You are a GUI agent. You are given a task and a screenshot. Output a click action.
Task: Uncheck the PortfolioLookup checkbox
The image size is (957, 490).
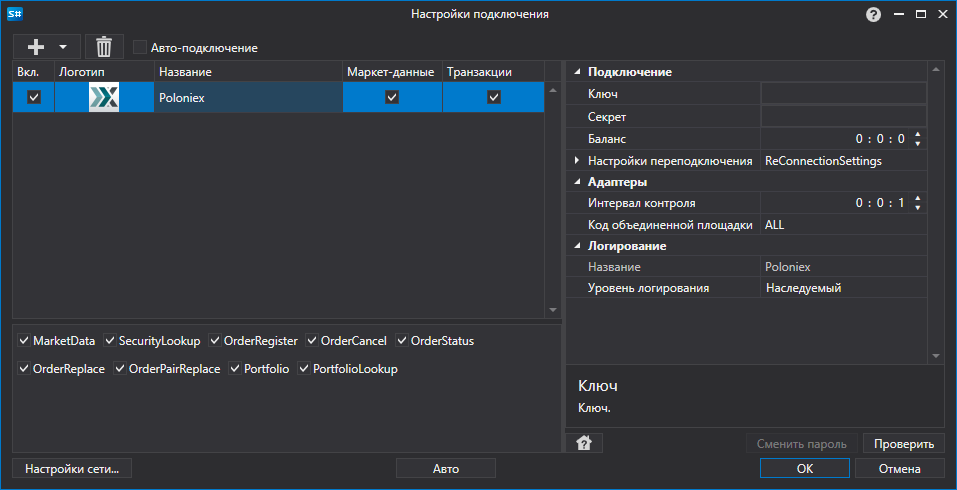tap(304, 369)
